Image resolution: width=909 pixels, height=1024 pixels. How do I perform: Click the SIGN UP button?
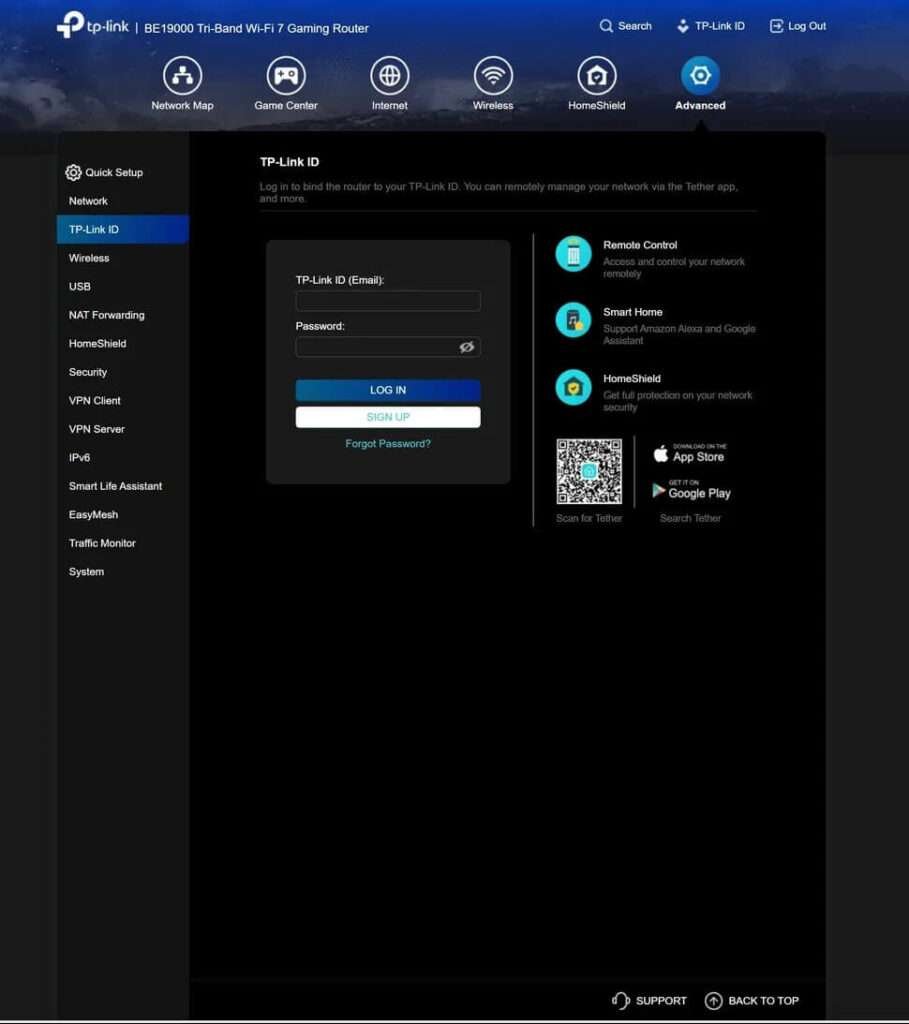pos(388,417)
